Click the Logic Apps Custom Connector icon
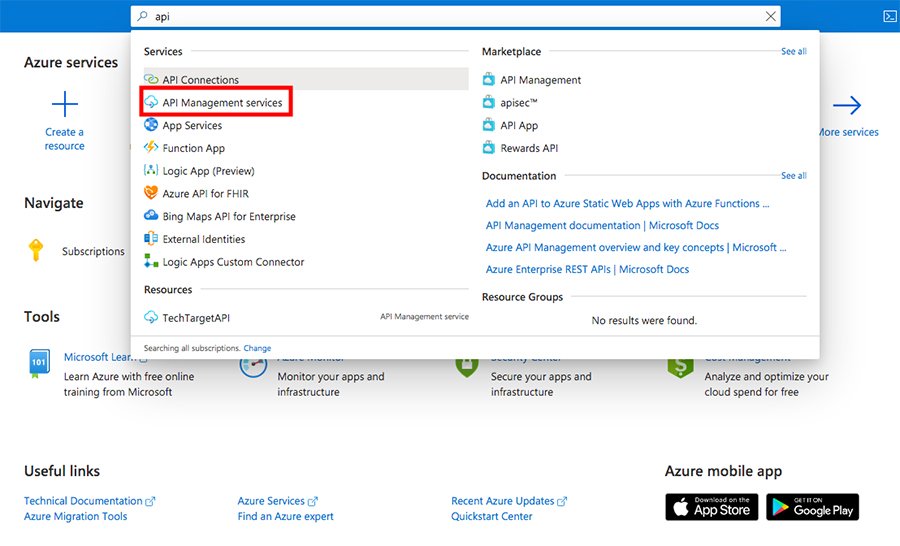The image size is (900, 546). pyautogui.click(x=151, y=262)
